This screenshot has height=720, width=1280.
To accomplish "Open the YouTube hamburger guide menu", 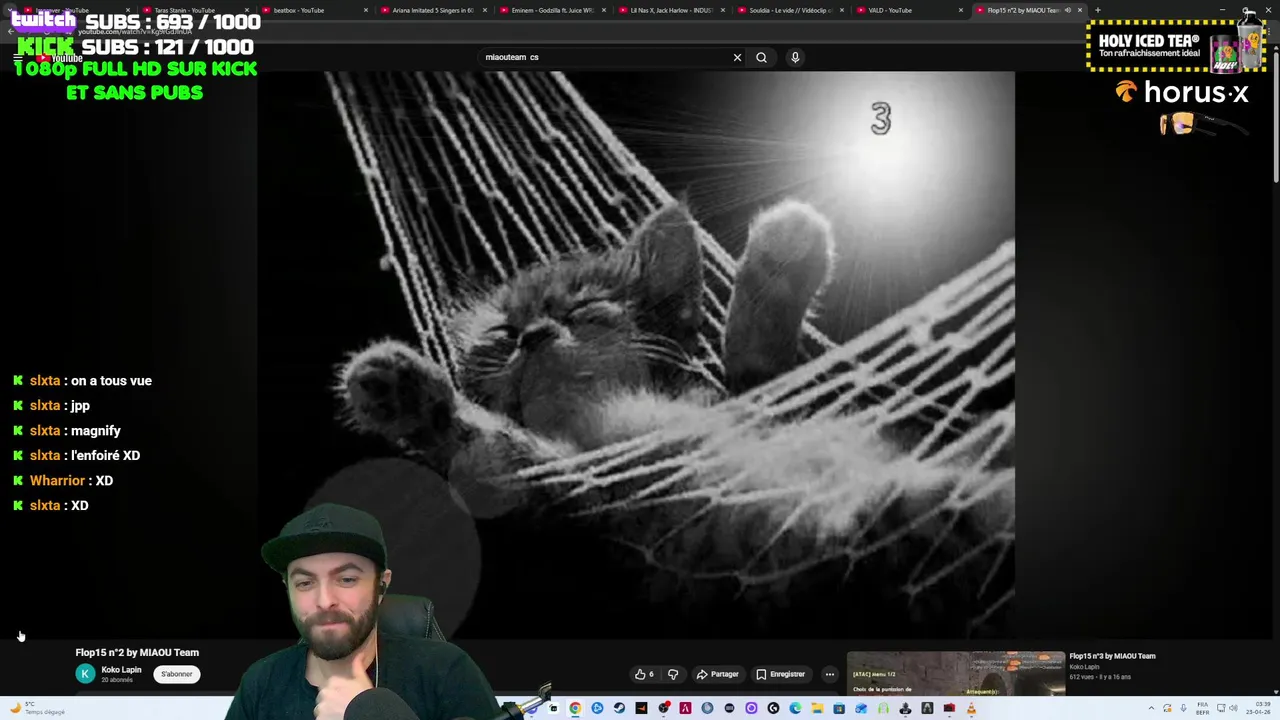I will click(x=17, y=57).
